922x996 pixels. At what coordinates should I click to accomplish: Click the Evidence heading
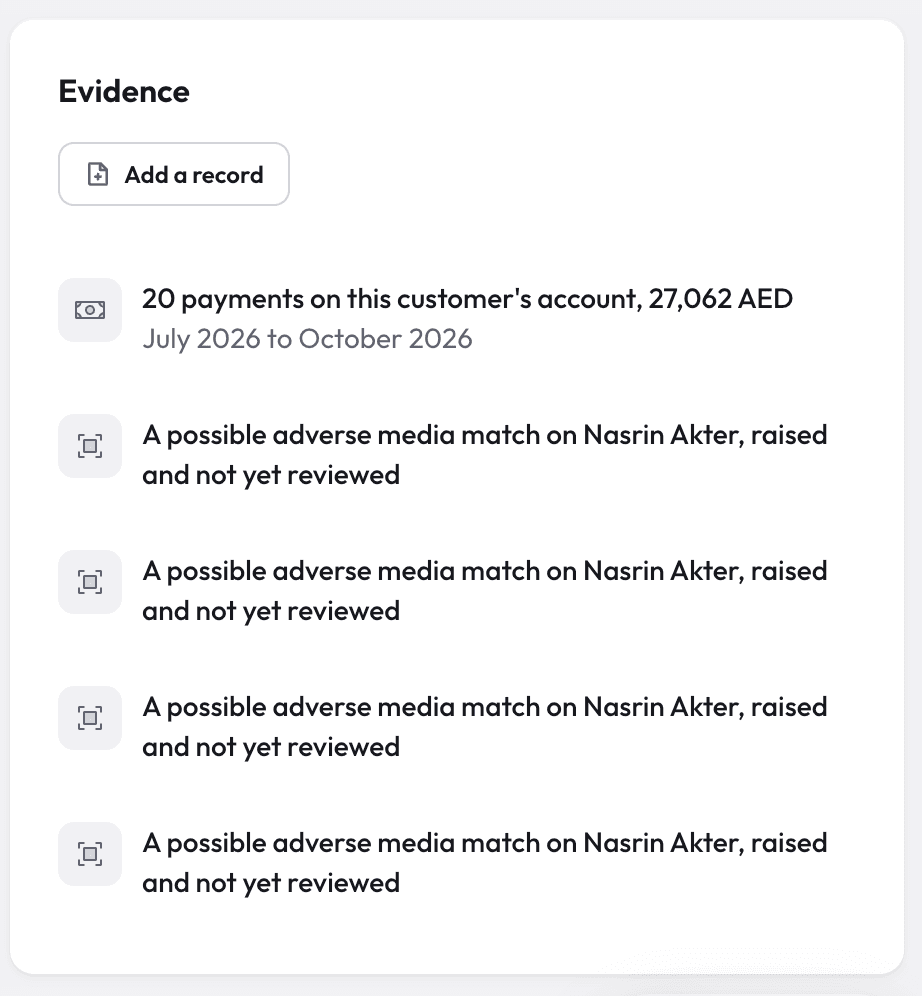[x=124, y=91]
